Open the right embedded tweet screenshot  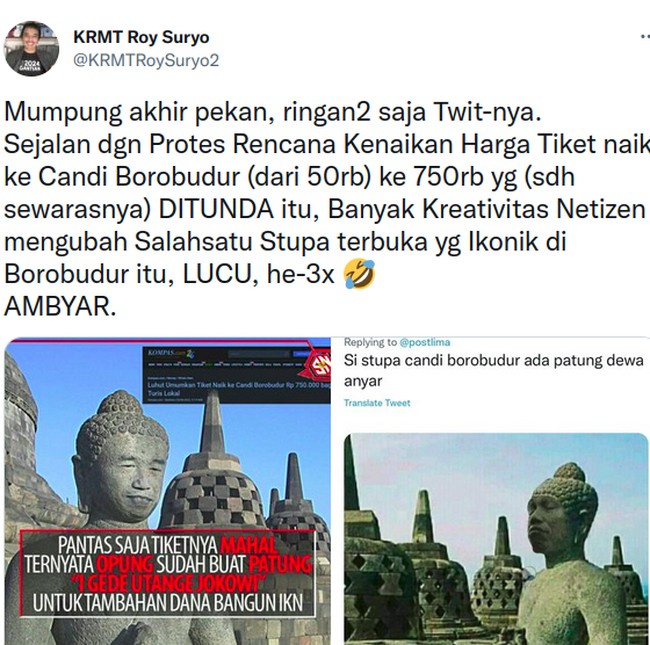[491, 491]
